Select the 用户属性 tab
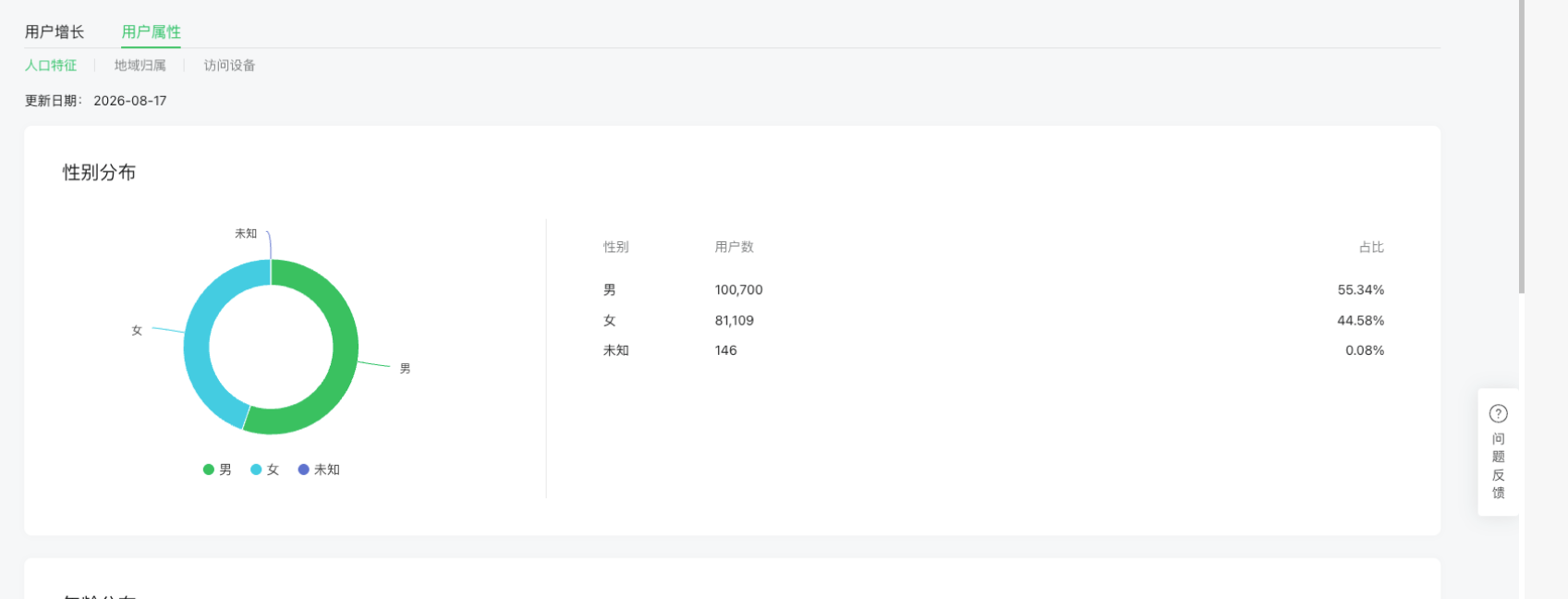 (151, 32)
